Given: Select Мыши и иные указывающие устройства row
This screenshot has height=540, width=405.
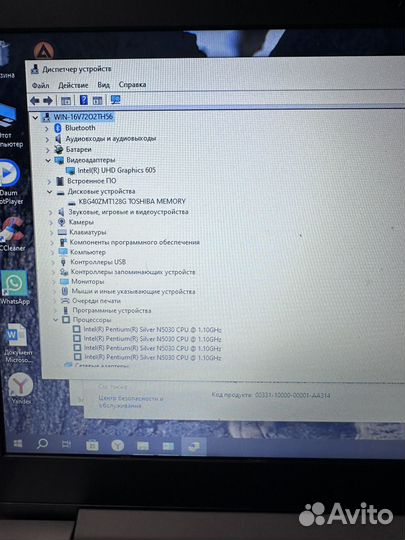Looking at the screenshot, I should coord(133,292).
